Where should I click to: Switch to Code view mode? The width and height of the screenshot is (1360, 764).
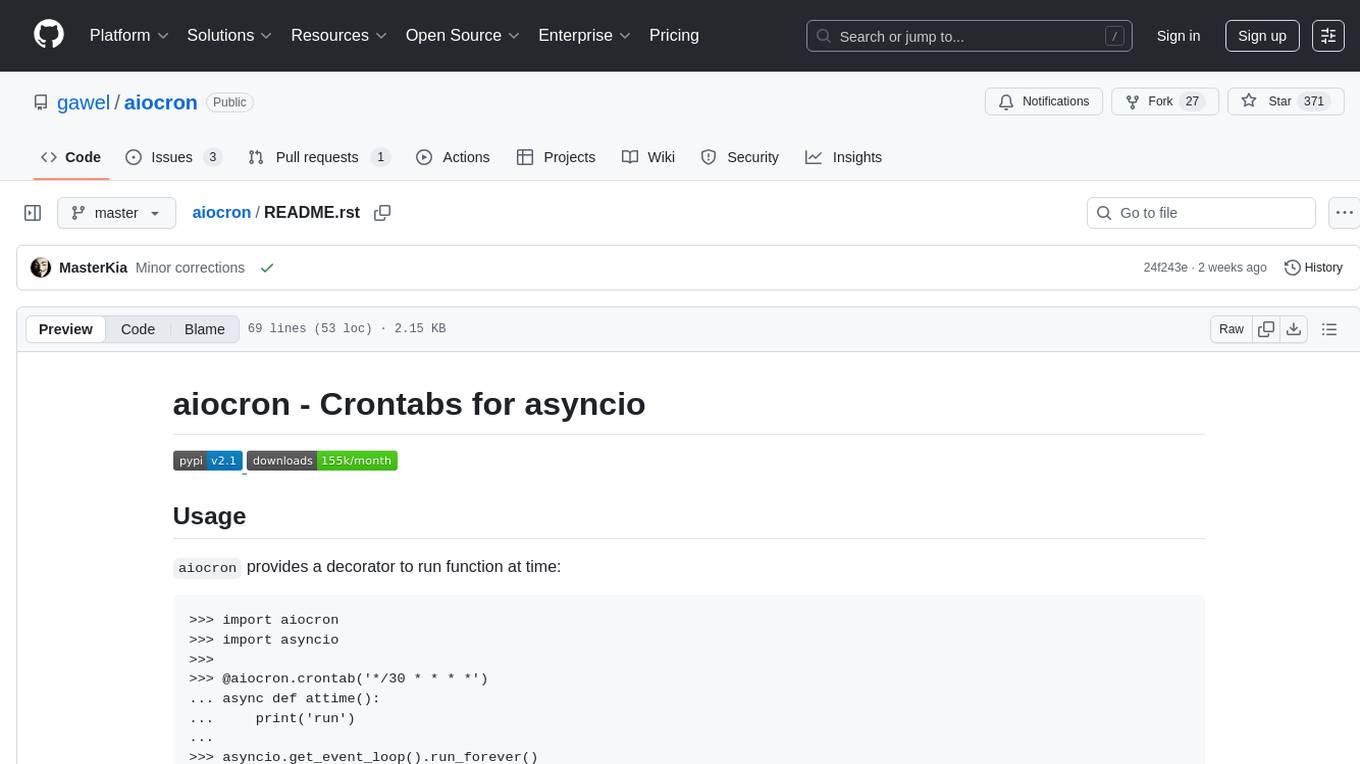(x=138, y=329)
